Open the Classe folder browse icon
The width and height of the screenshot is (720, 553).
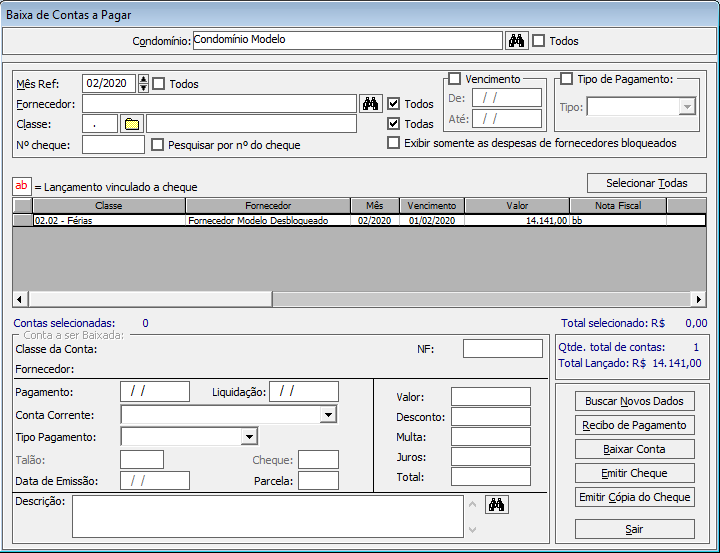[132, 124]
